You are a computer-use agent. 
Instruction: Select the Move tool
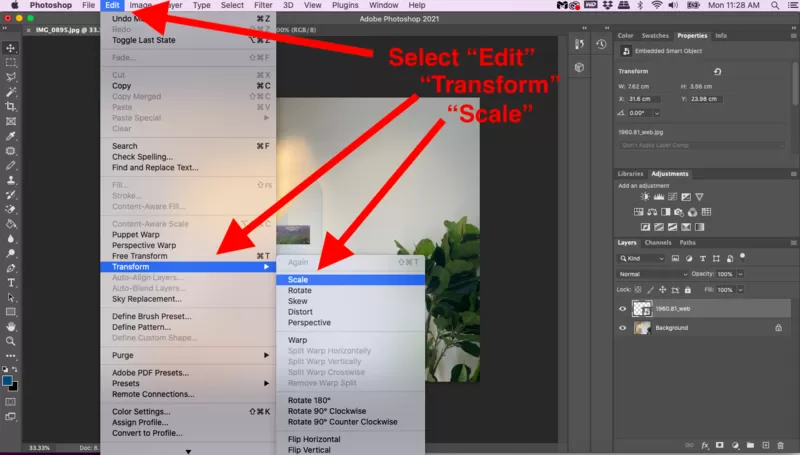click(x=11, y=48)
